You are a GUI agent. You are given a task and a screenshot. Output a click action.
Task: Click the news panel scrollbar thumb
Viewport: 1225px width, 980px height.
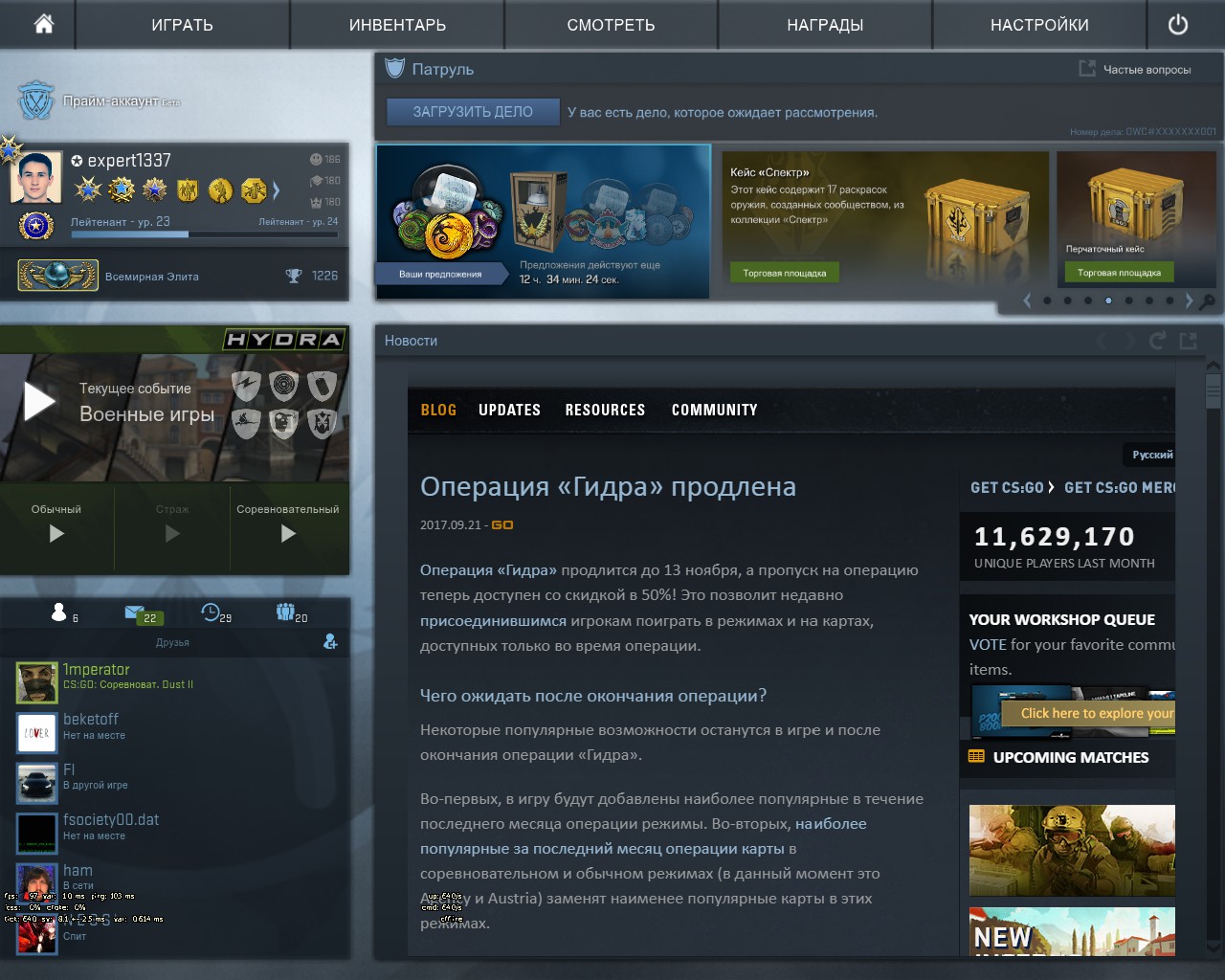tap(1214, 390)
